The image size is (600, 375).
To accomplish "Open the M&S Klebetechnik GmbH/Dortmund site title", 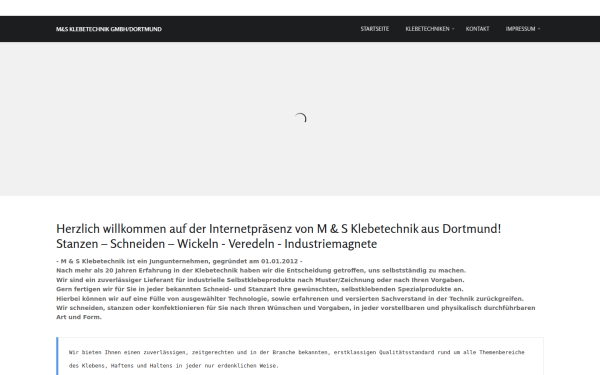I will click(x=109, y=29).
